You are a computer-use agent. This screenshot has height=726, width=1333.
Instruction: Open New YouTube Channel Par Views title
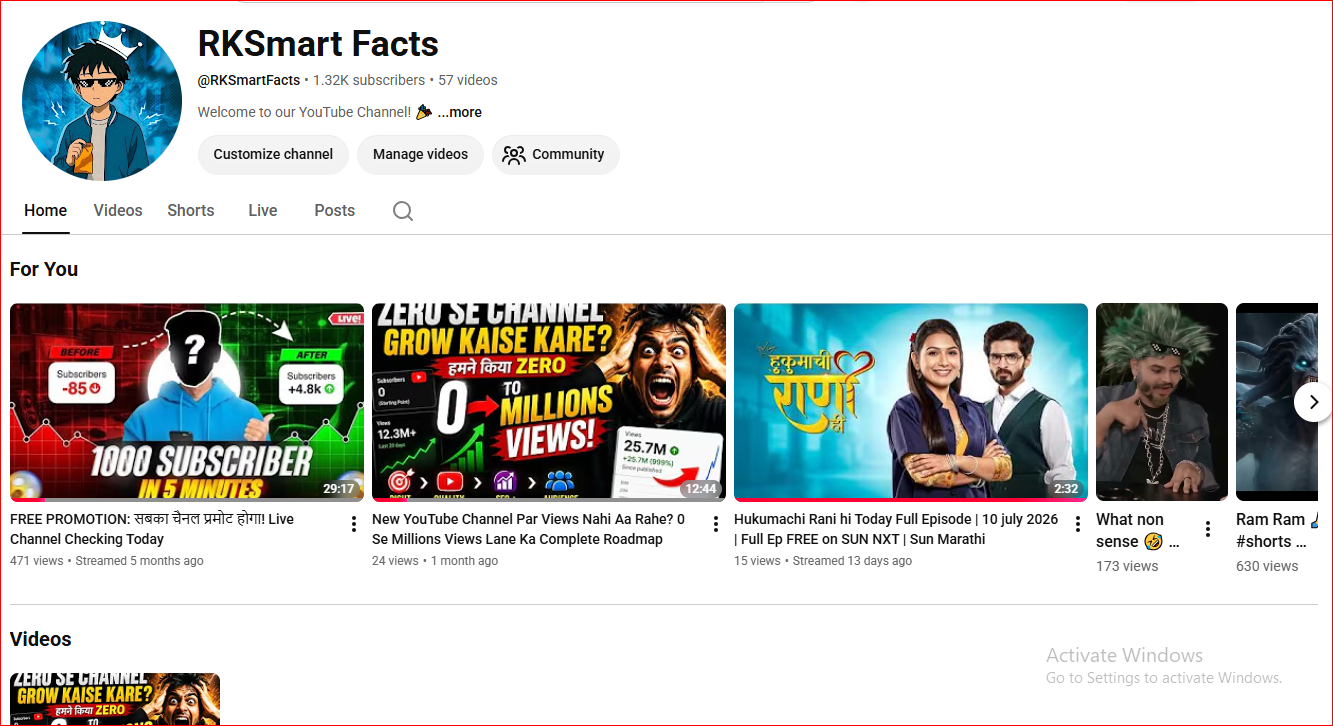[x=529, y=529]
